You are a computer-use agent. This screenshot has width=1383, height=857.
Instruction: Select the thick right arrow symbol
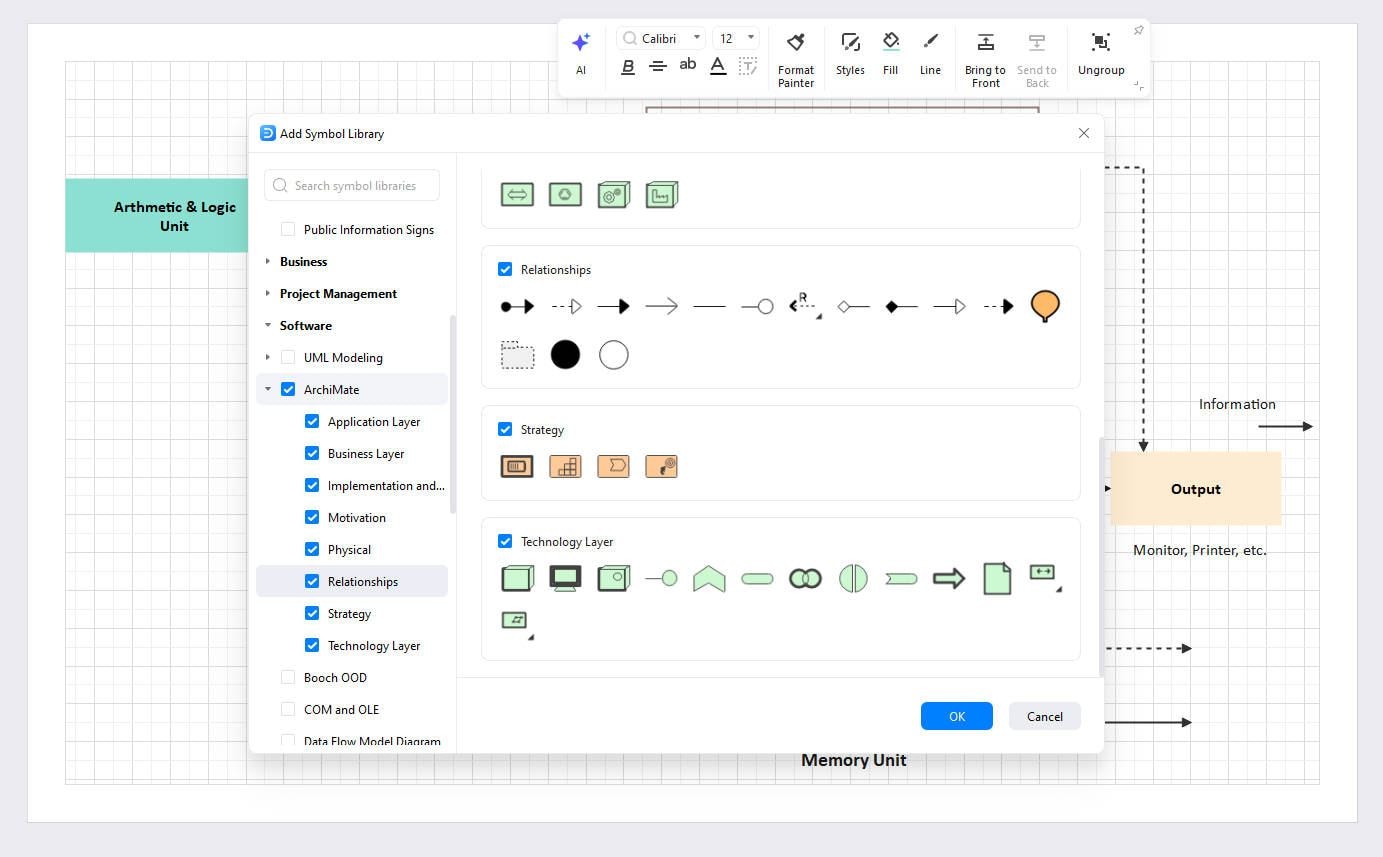pos(949,578)
